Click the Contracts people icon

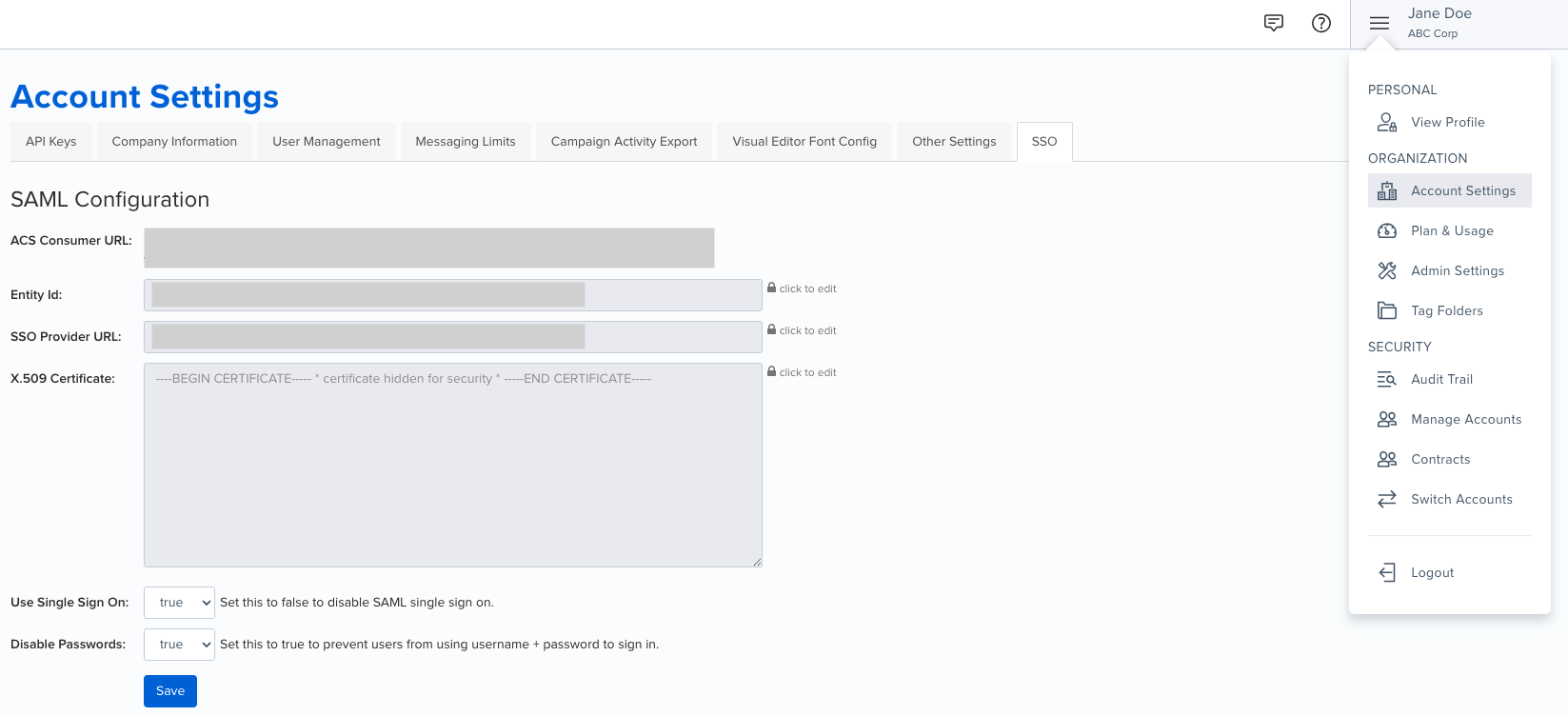click(1387, 459)
